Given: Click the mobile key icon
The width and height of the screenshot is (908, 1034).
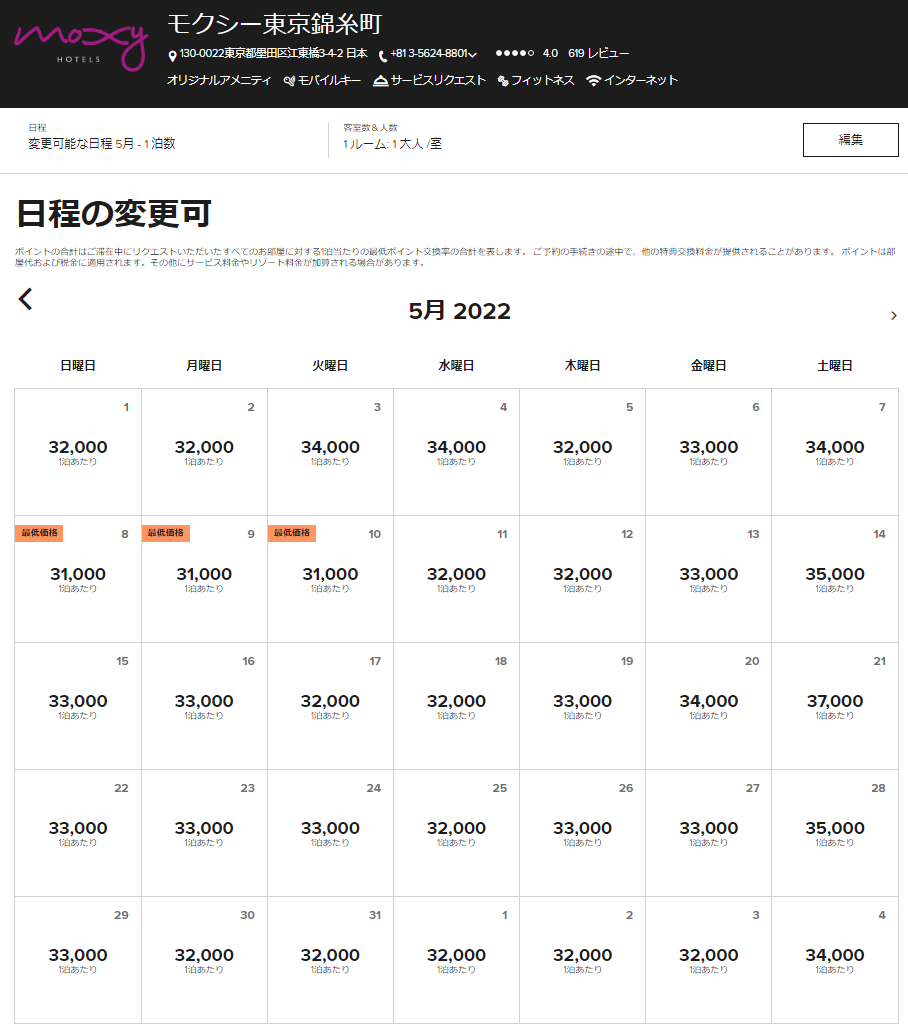Looking at the screenshot, I should tap(289, 81).
